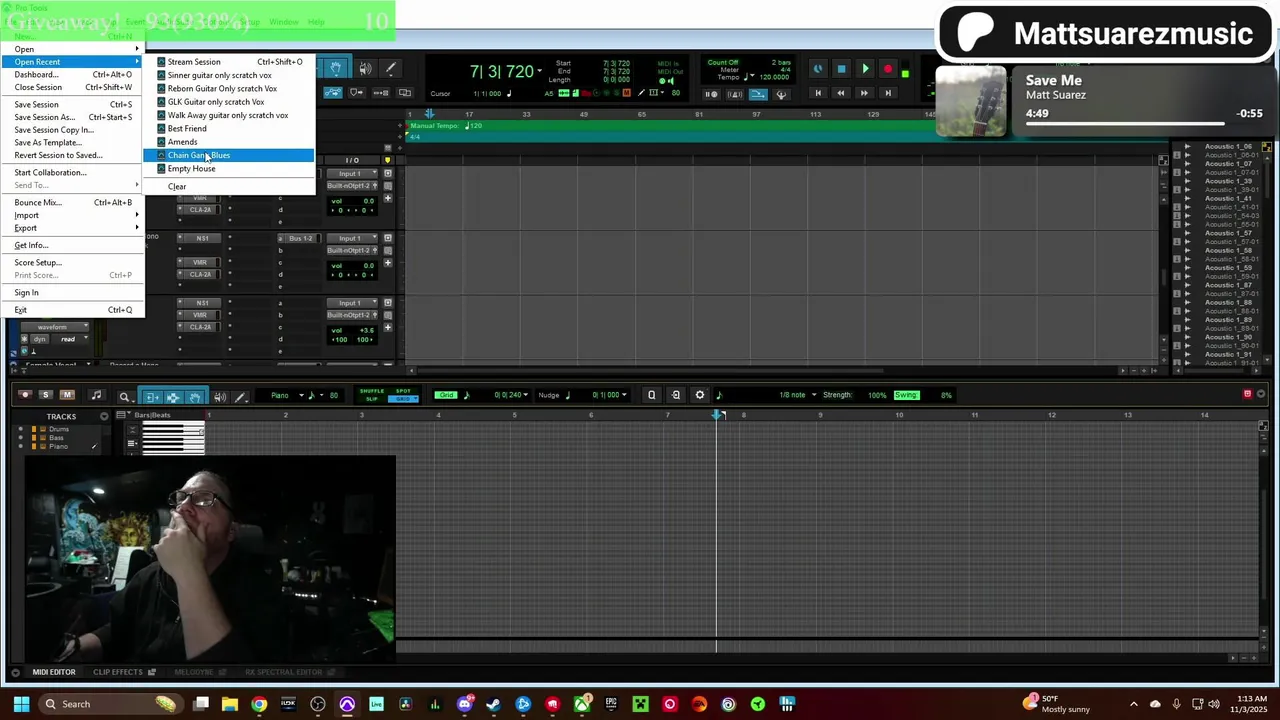
Task: Switch to the MIDI EDITOR tab
Action: click(54, 672)
